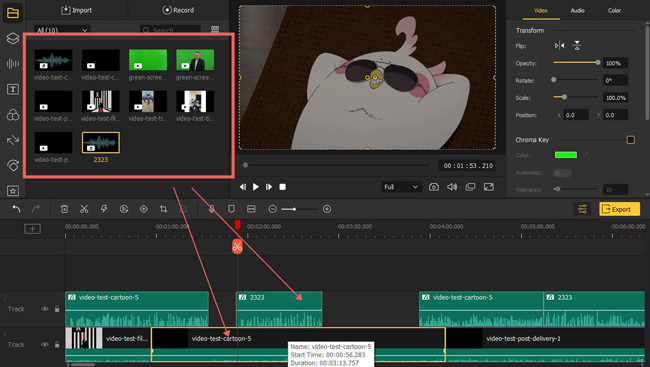
Task: Open the favorites star sidebar icon
Action: (13, 191)
